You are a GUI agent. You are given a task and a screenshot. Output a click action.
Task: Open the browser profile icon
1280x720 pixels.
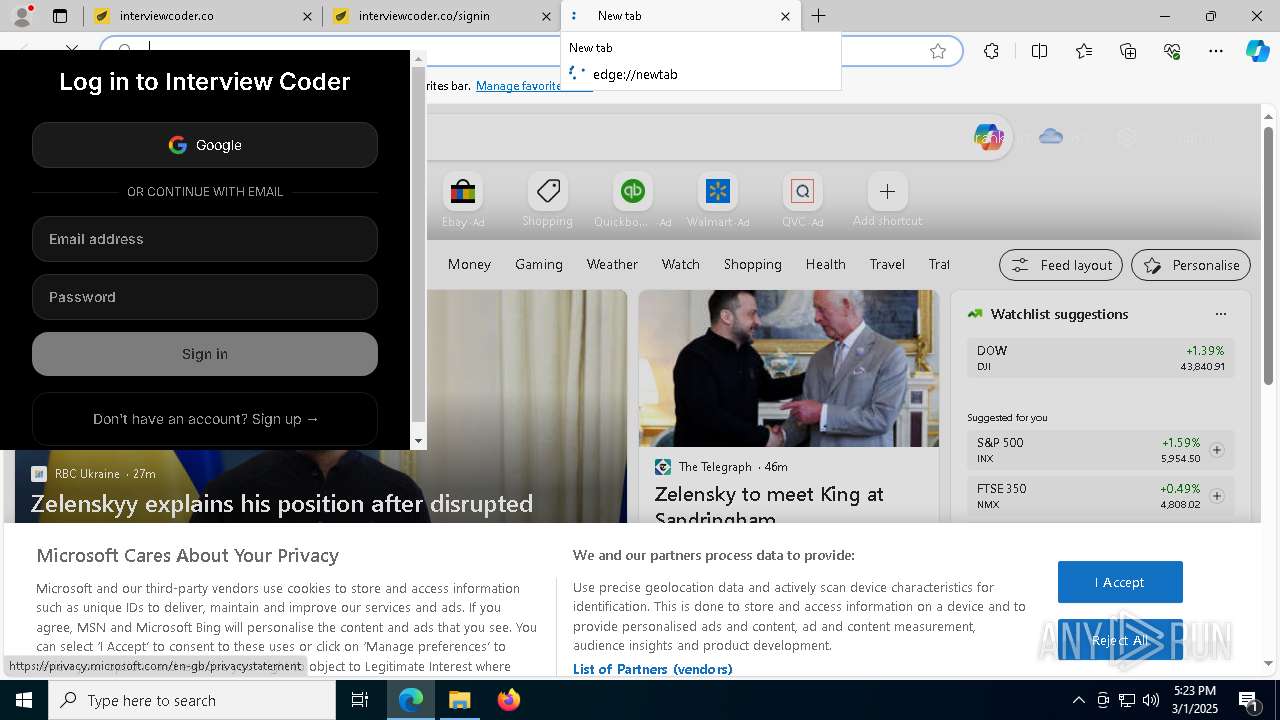[x=21, y=16]
